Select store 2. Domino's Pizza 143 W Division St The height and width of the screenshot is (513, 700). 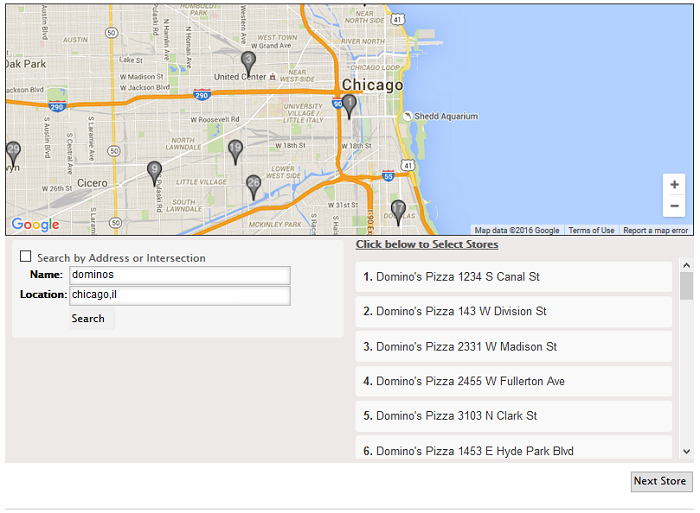513,311
